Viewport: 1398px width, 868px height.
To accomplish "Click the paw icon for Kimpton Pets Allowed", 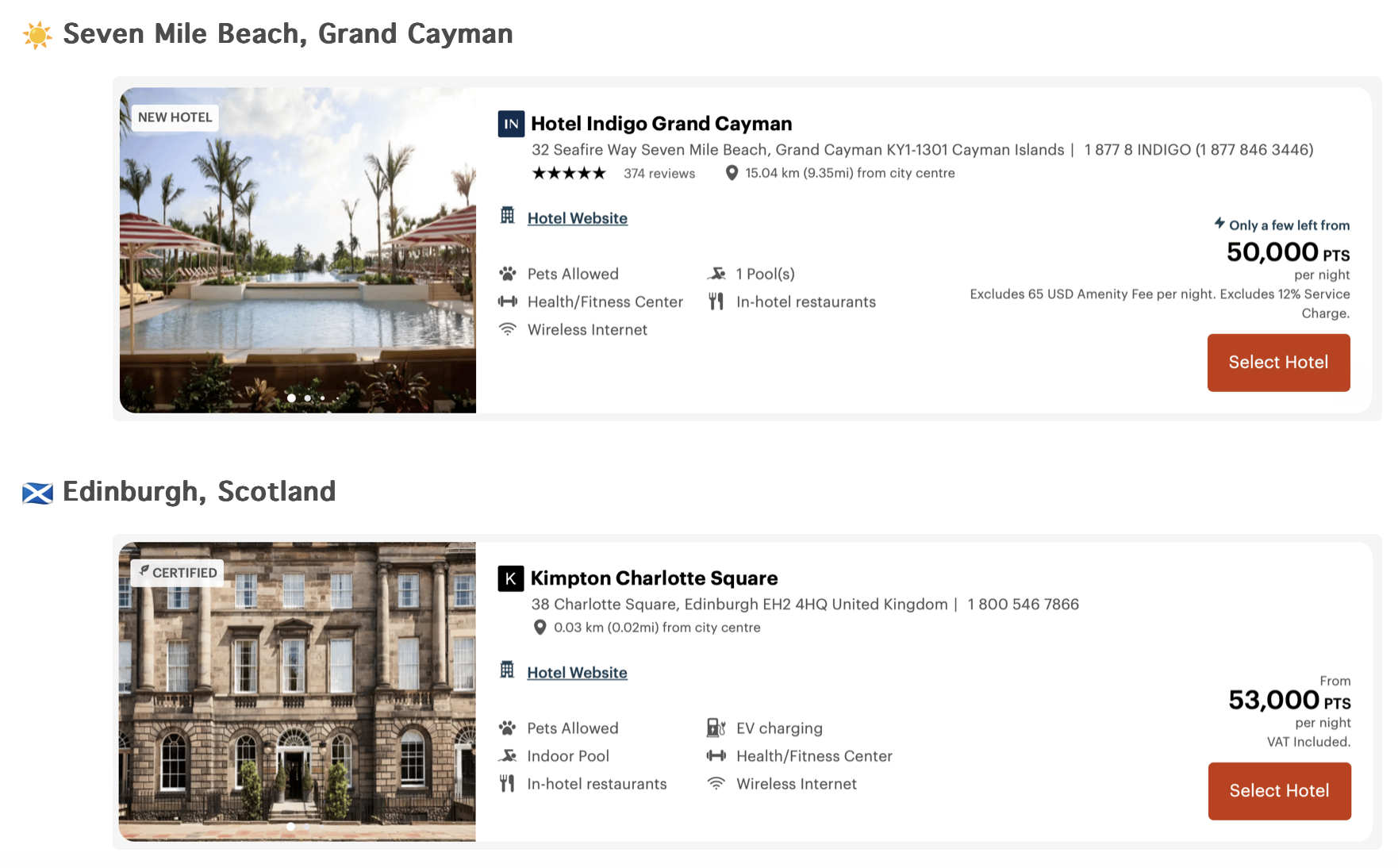I will 508,728.
